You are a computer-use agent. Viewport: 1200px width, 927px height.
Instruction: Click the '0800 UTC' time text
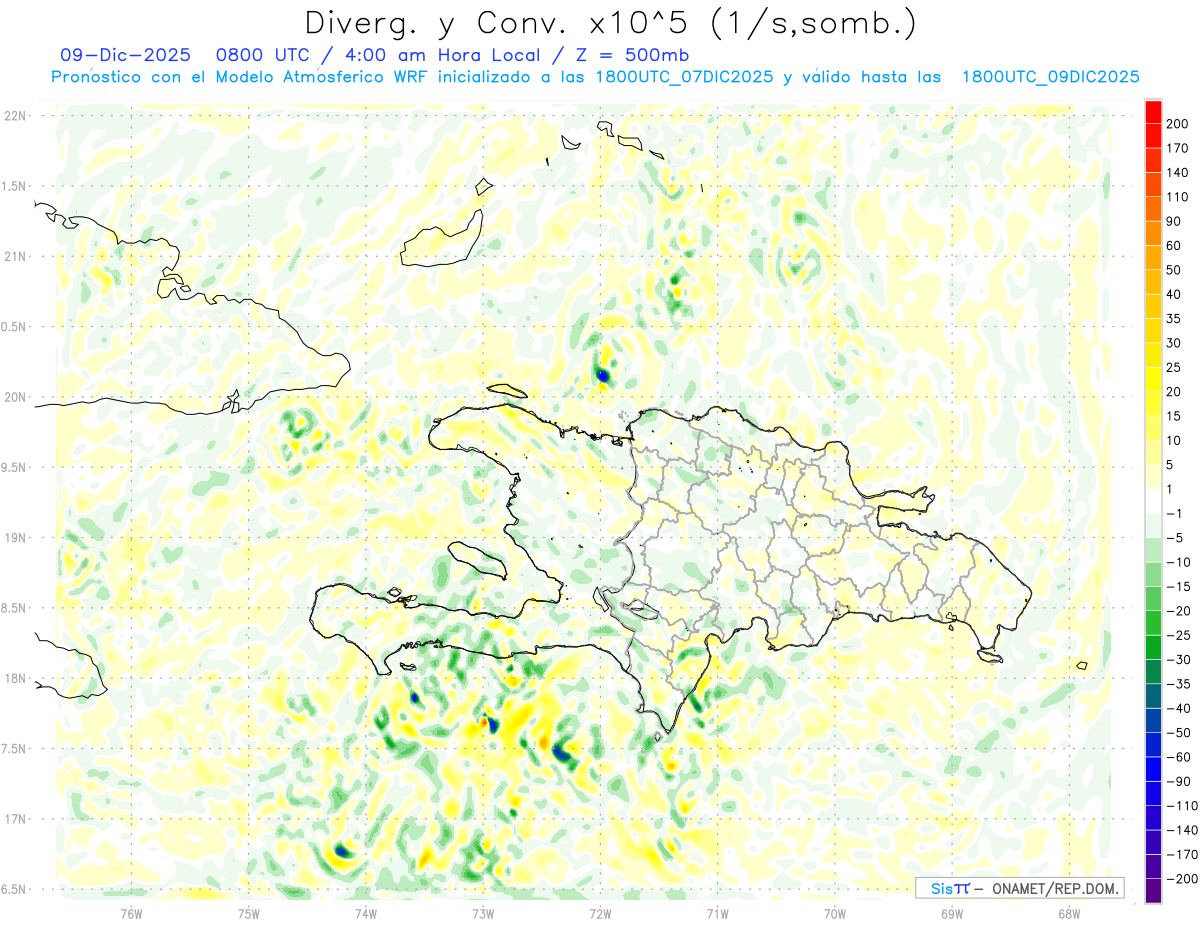[263, 55]
